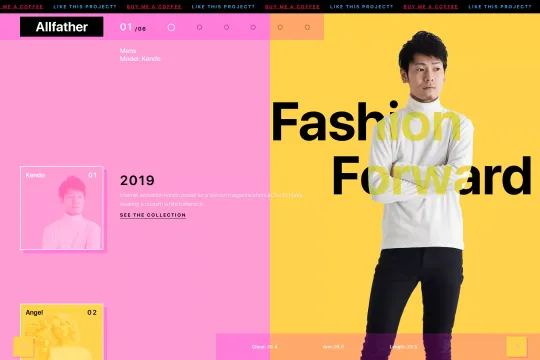The image size is (540, 360).
Task: Open the See The Collection link
Action: pos(153,215)
